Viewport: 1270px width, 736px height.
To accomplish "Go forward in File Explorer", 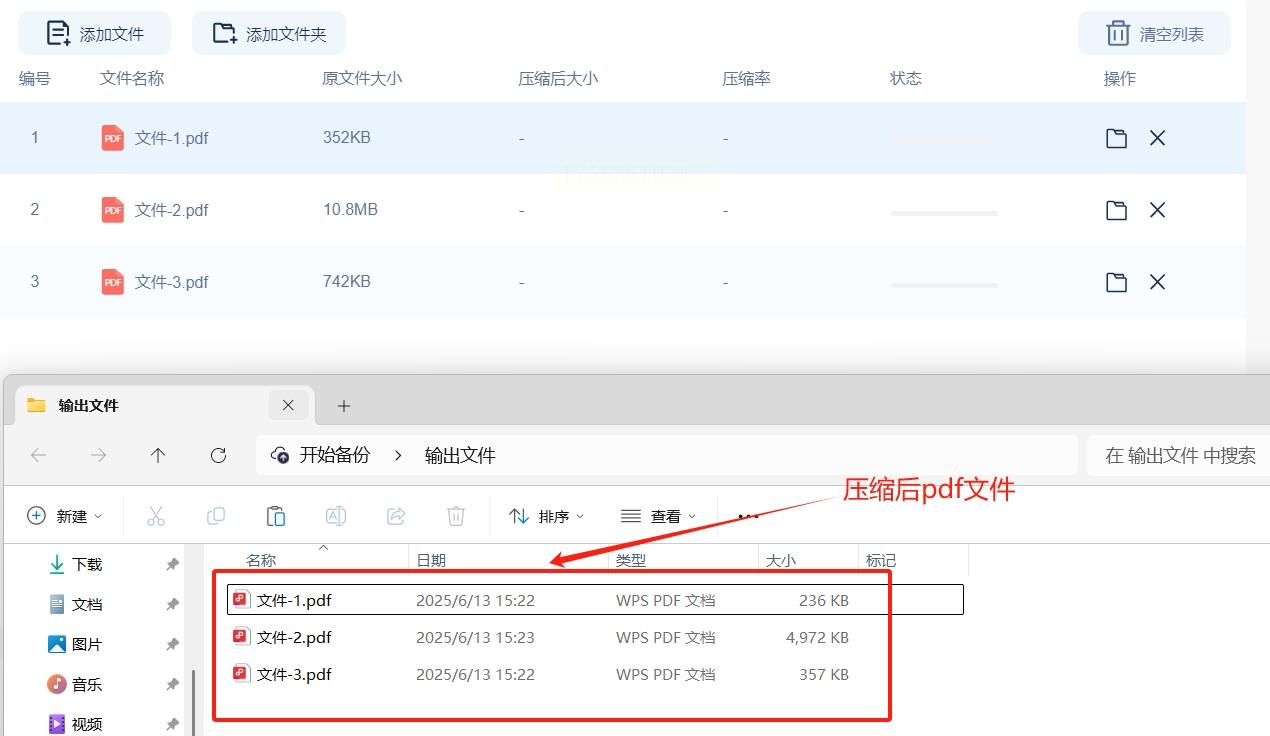I will click(98, 455).
